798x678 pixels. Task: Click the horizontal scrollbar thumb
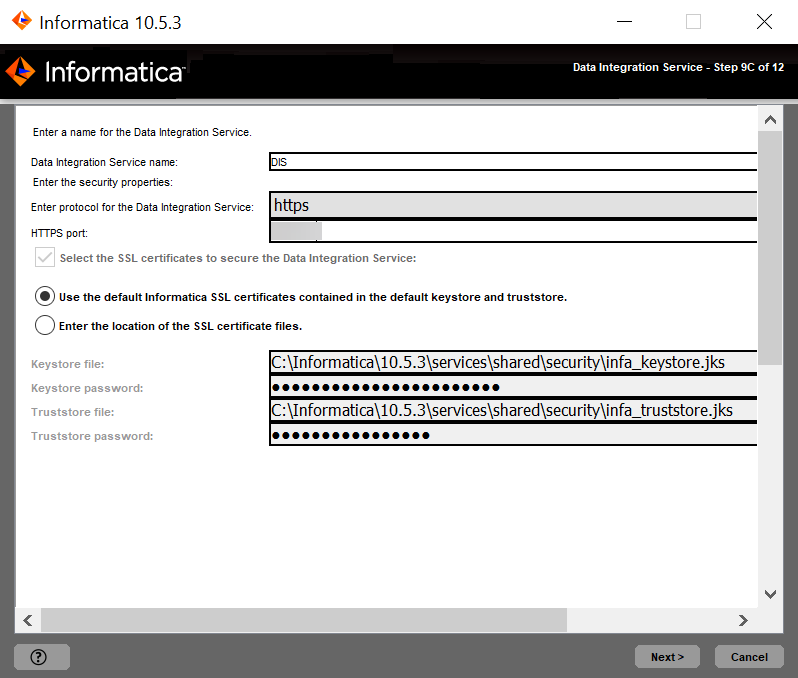coord(304,620)
